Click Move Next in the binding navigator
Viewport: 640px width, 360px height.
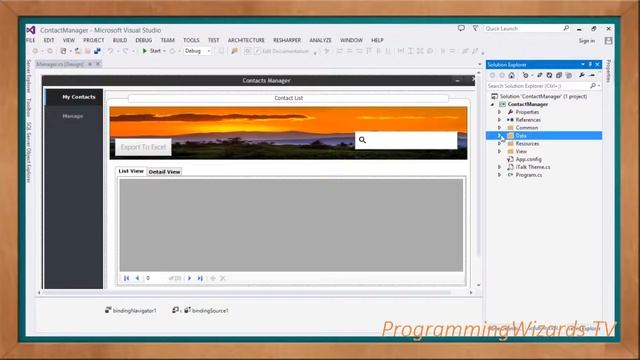(x=189, y=278)
